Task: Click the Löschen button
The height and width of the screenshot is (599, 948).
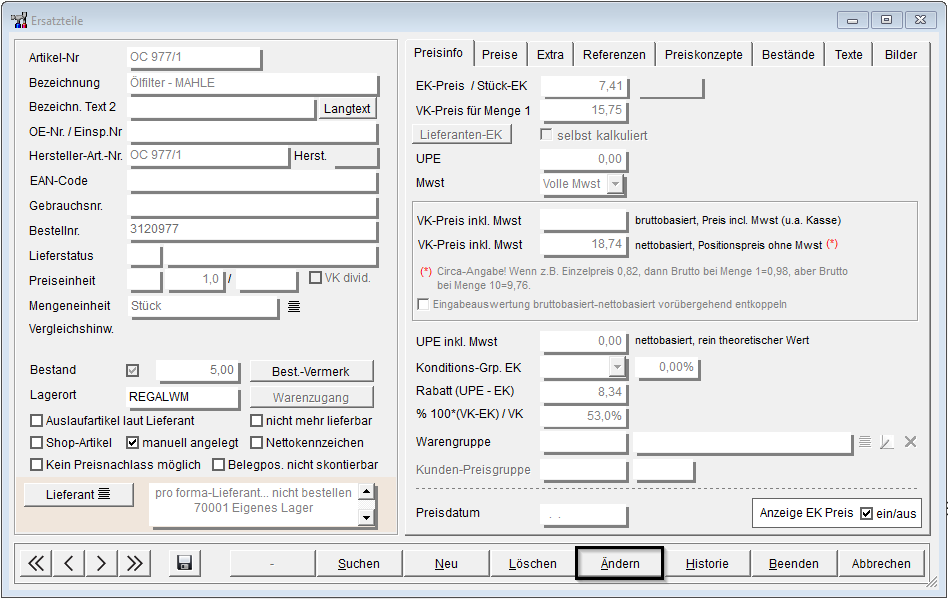Action: 533,563
